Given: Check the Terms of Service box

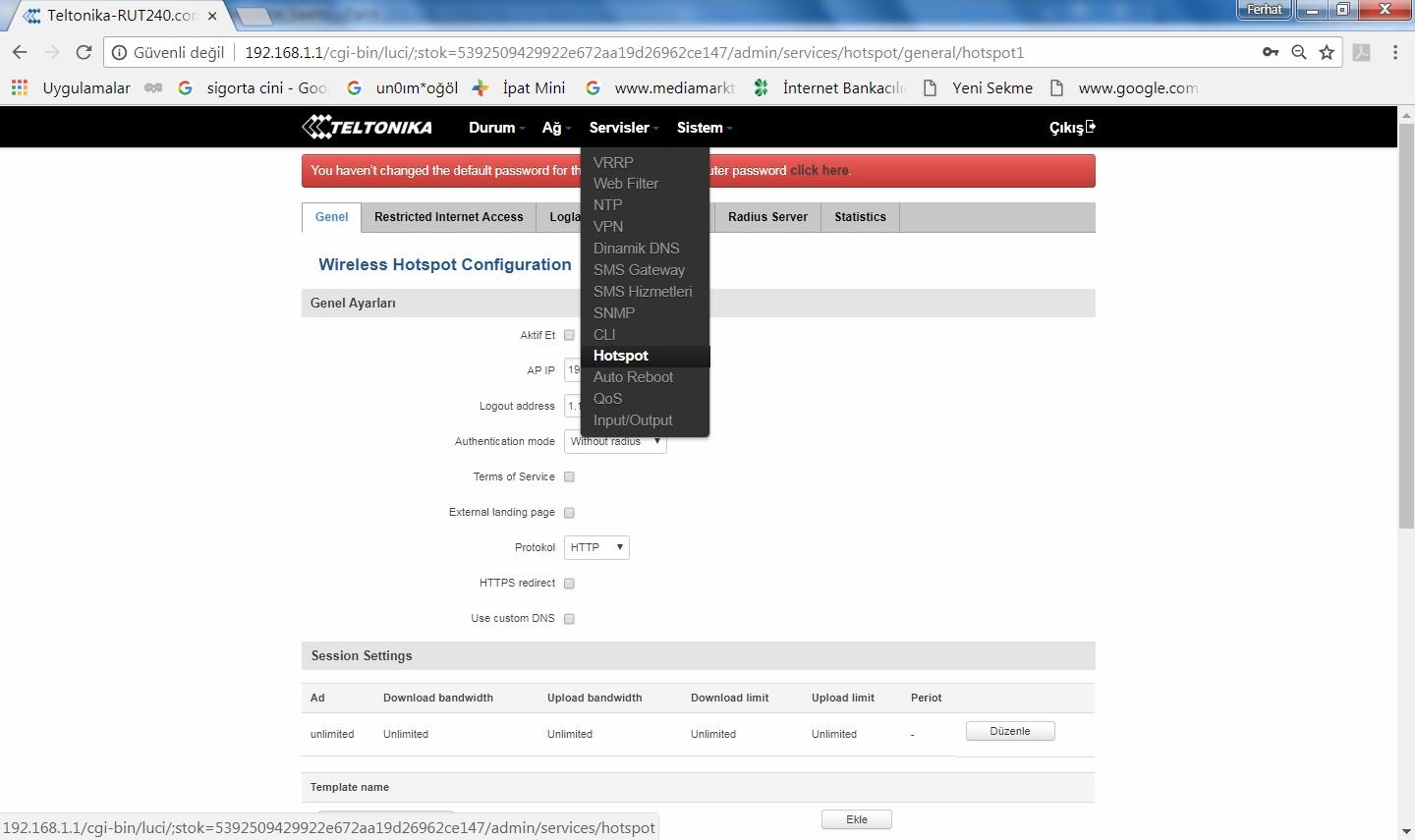Looking at the screenshot, I should point(569,476).
